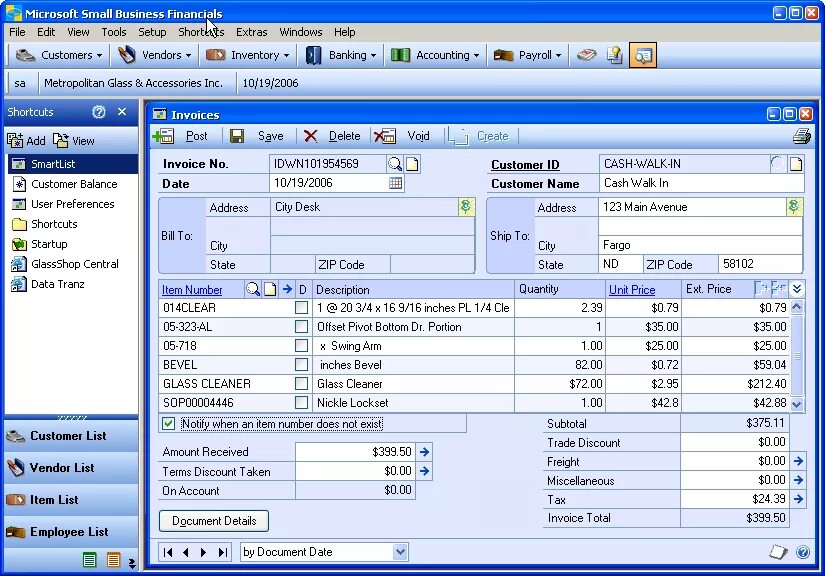Go to first record navigation button
Screen dimensions: 825x576
point(168,552)
